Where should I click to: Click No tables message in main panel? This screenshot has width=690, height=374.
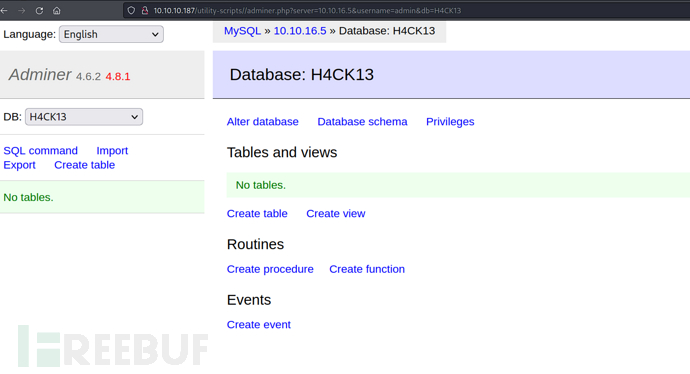tap(261, 185)
